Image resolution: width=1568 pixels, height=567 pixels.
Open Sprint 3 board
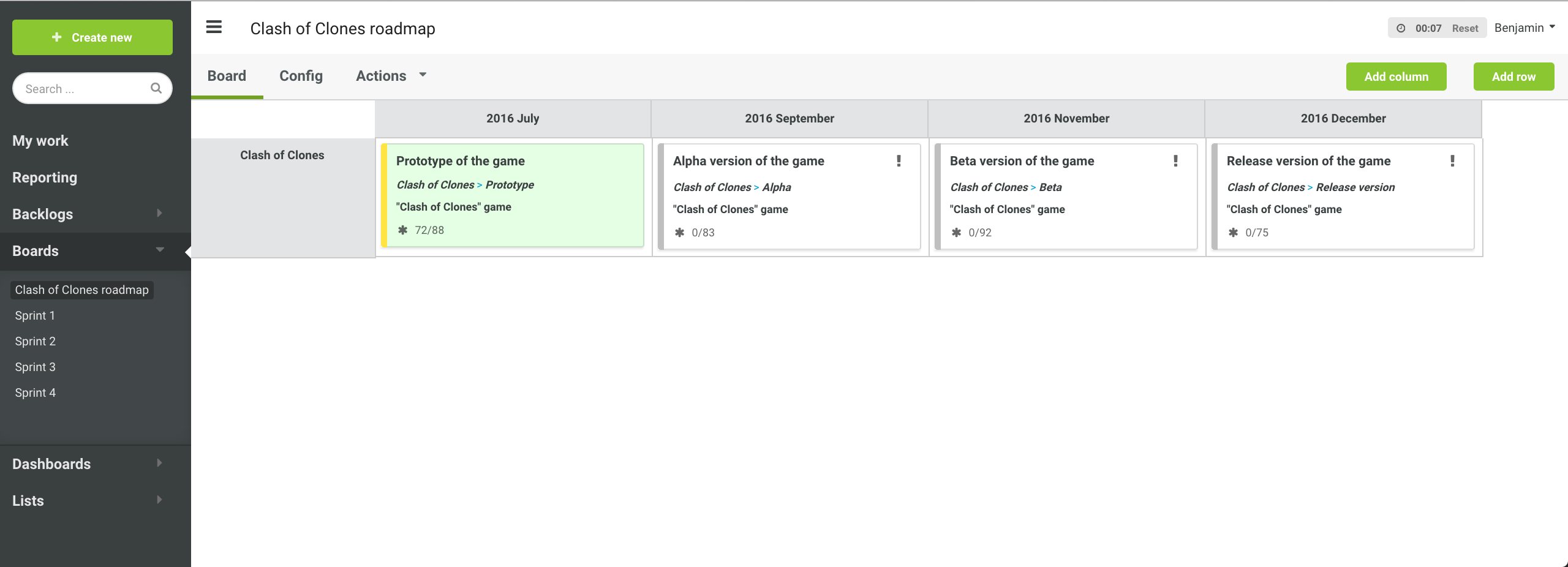pos(35,367)
